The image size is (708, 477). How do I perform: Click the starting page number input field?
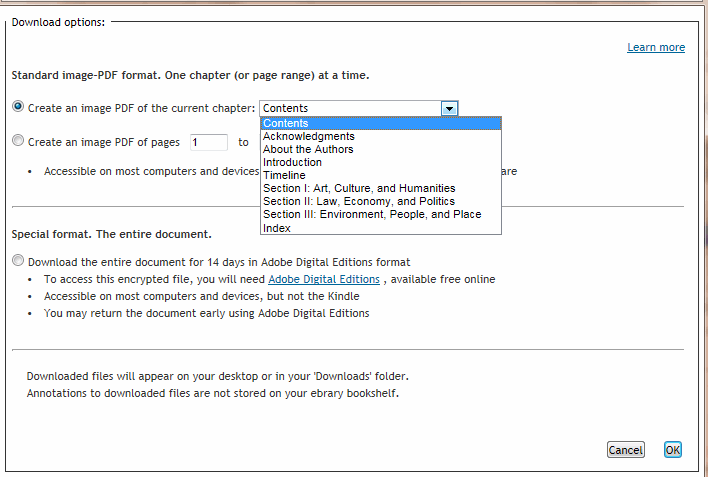(x=208, y=142)
